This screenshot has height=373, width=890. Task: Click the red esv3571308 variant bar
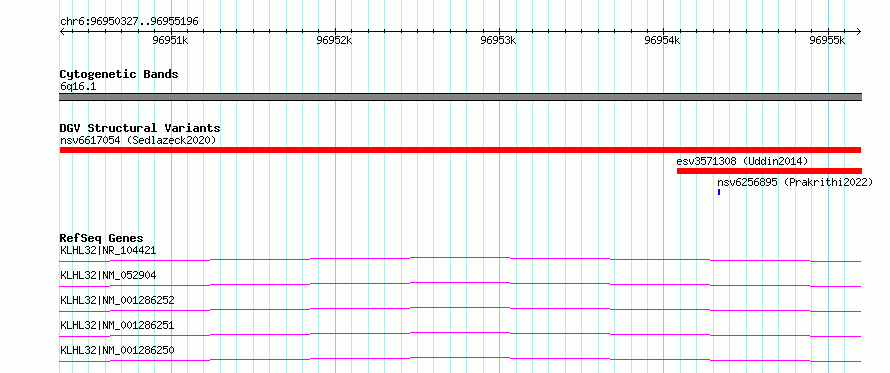(x=769, y=171)
